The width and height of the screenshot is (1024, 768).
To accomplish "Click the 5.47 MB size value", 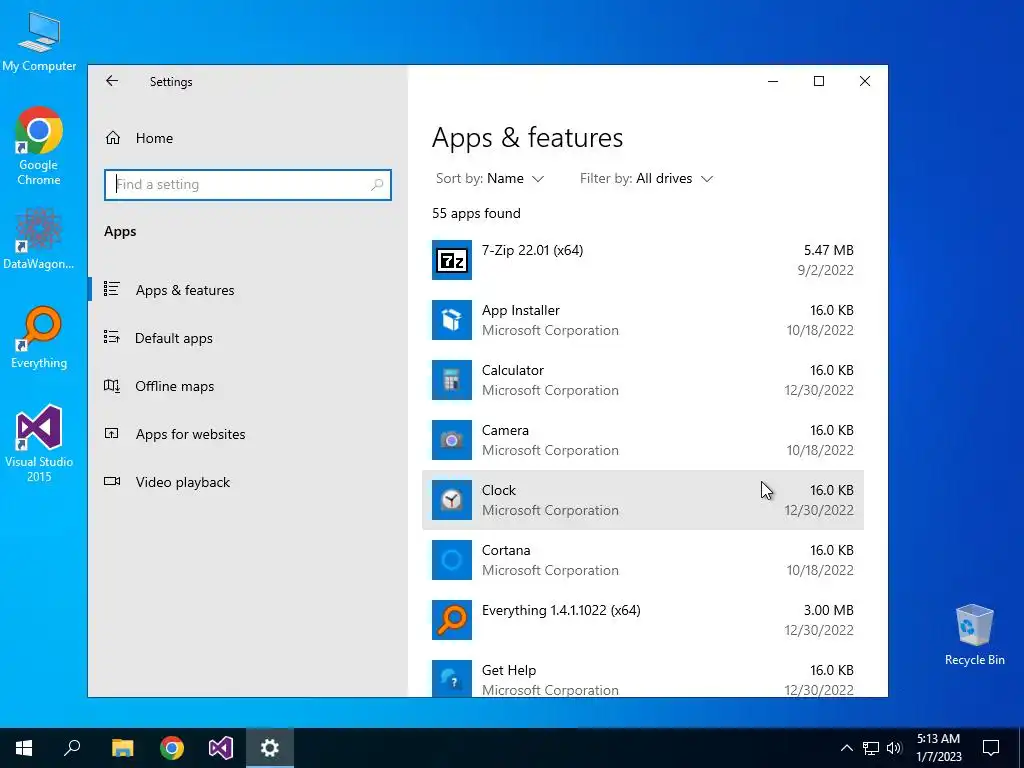I will click(828, 250).
